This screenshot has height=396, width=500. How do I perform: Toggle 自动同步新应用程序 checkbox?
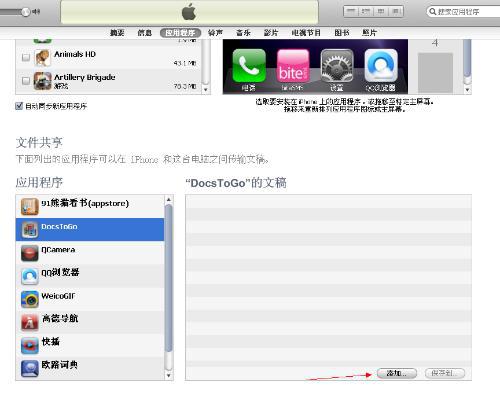click(x=19, y=106)
